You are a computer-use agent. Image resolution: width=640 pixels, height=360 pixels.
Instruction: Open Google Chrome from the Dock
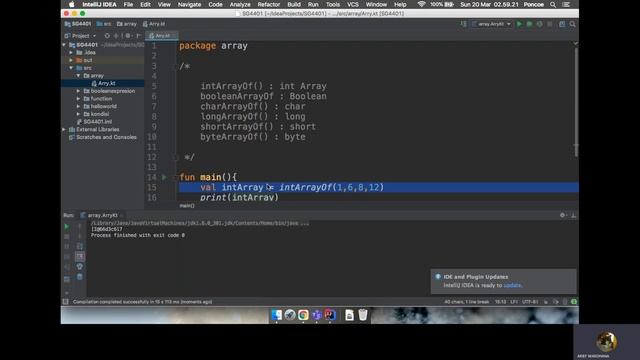click(303, 315)
